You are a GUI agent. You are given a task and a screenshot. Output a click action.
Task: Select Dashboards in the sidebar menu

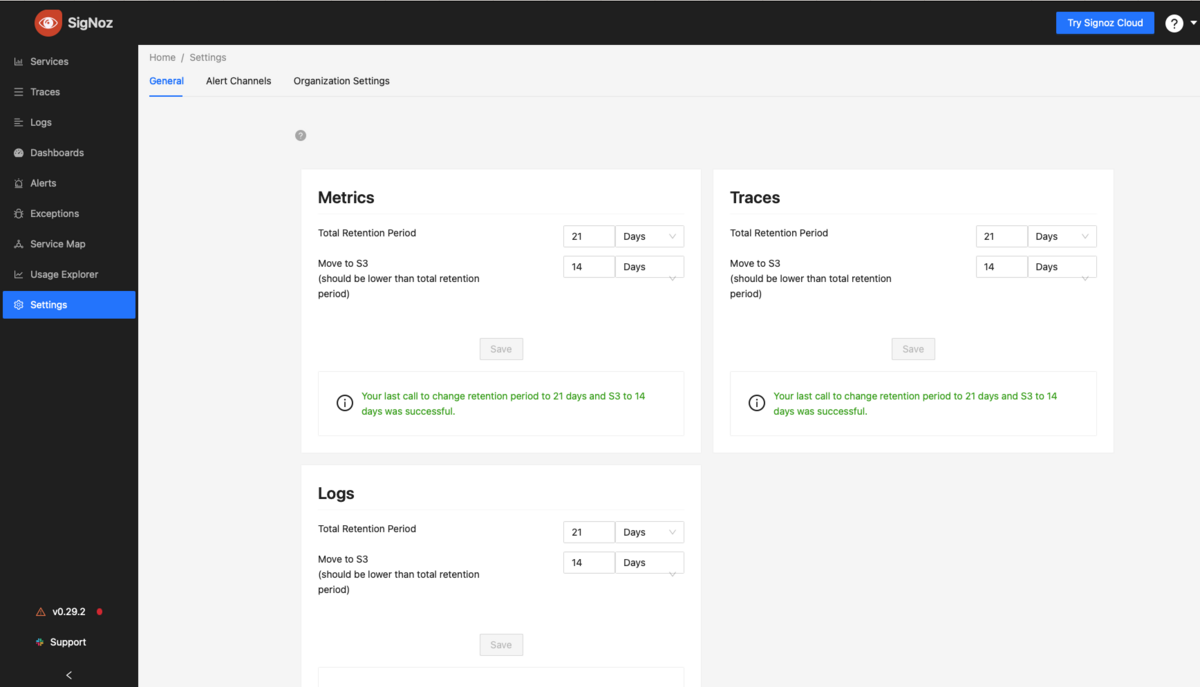tap(69, 153)
